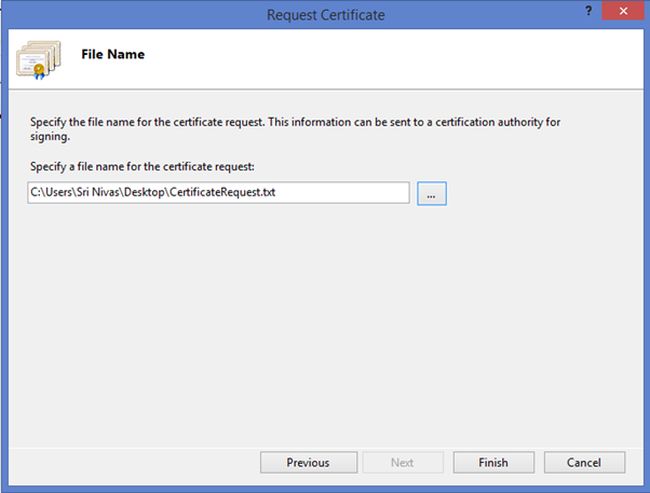Image resolution: width=650 pixels, height=493 pixels.
Task: Click the disabled Next button
Action: (402, 462)
